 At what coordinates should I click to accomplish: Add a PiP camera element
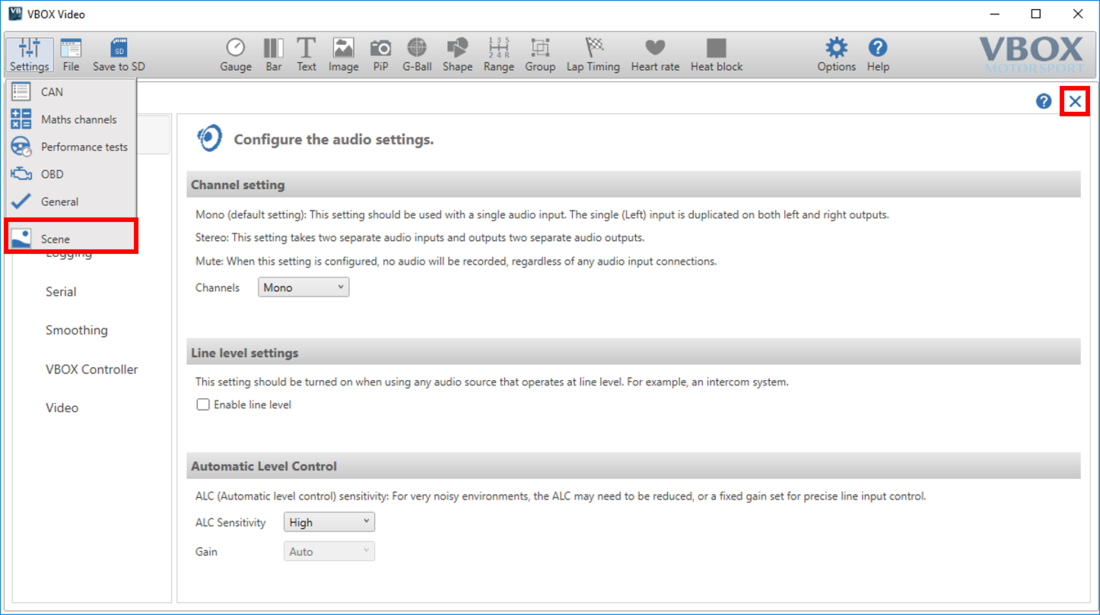(381, 55)
